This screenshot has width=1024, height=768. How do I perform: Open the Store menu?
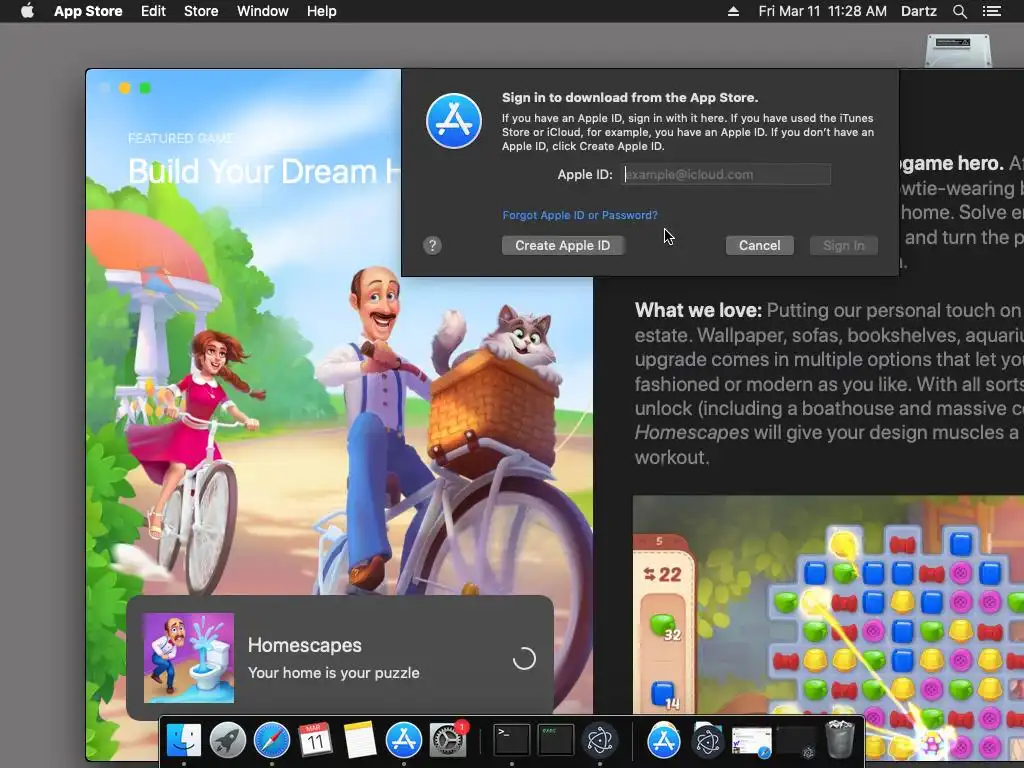click(201, 11)
